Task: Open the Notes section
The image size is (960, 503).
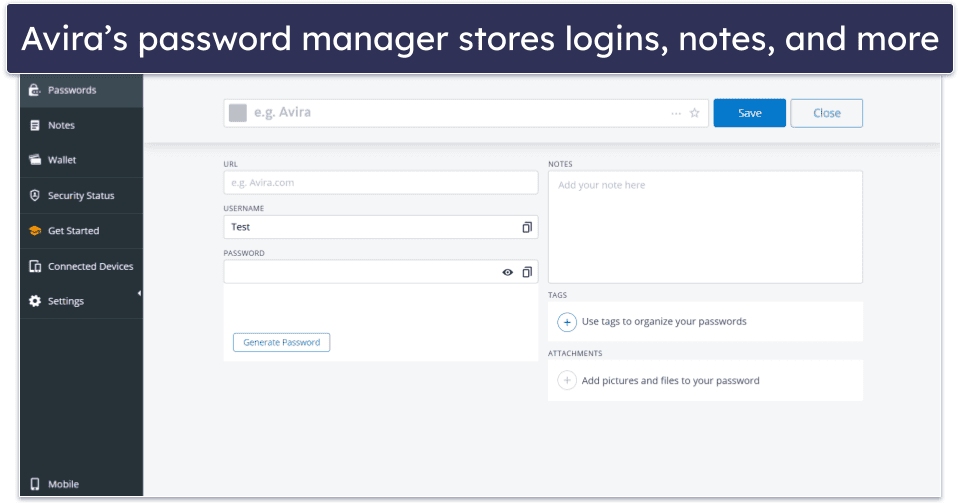Action: pyautogui.click(x=61, y=125)
